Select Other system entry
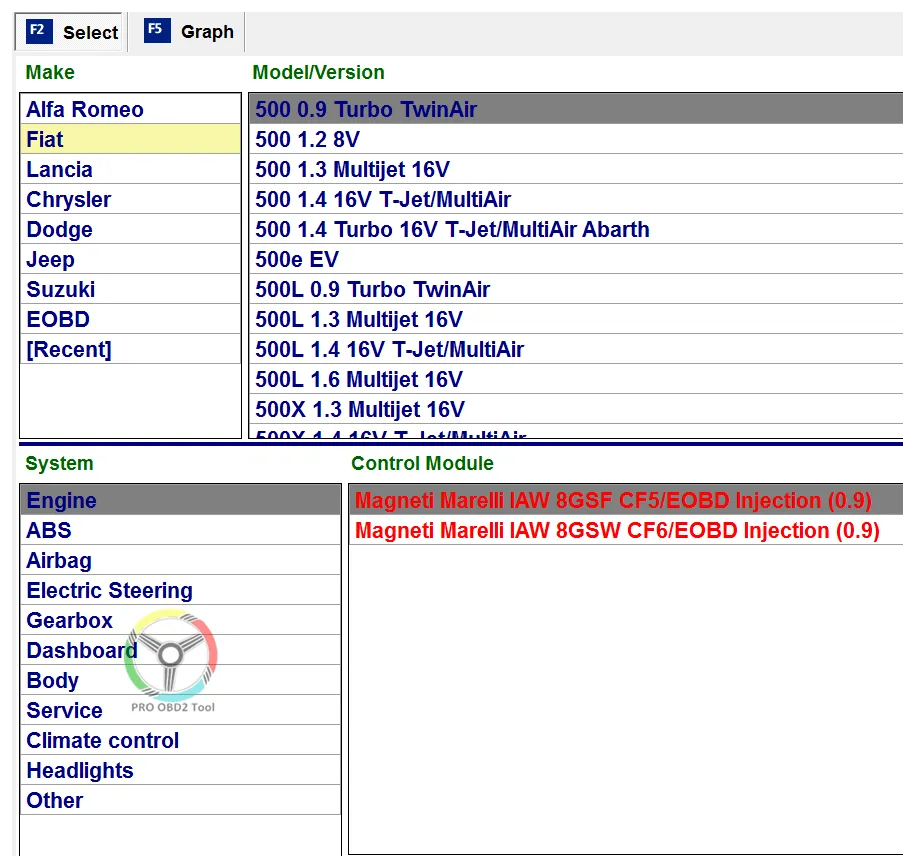The image size is (903, 856). click(x=180, y=800)
